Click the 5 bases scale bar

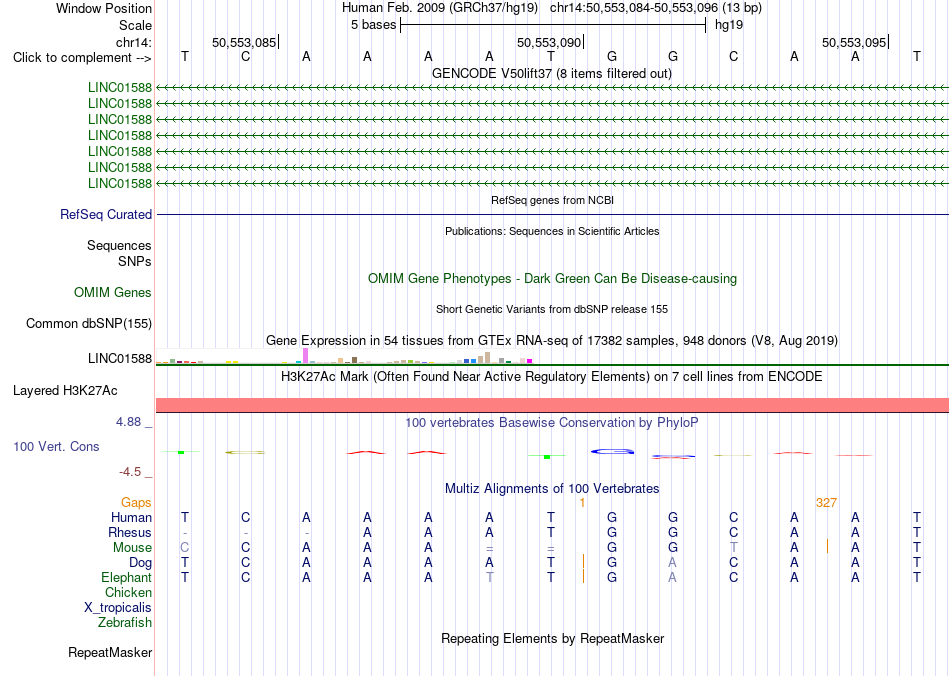[x=553, y=25]
